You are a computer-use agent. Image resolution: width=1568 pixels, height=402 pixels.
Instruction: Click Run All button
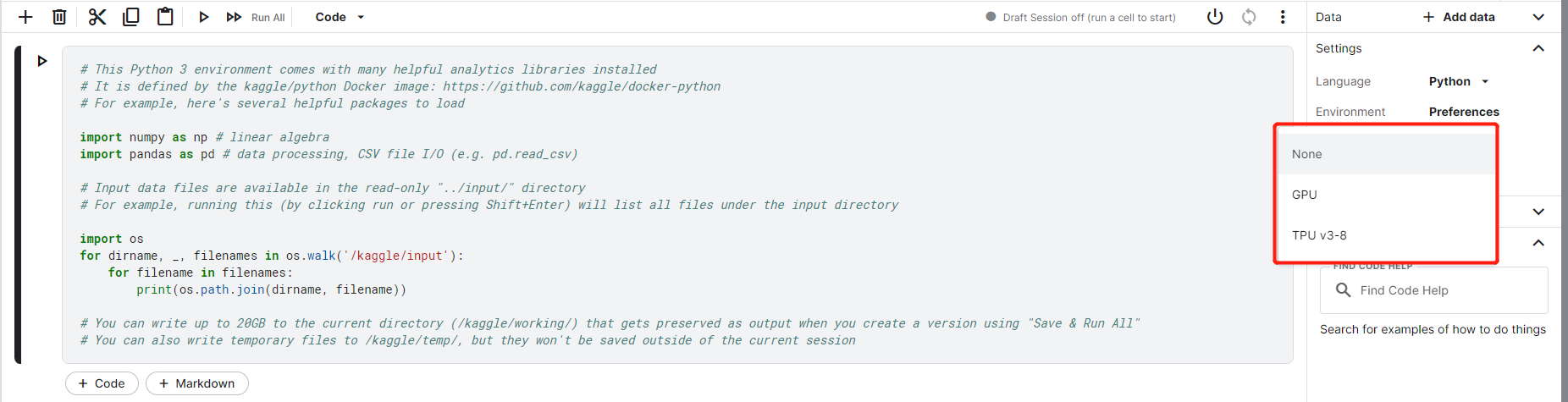[256, 17]
